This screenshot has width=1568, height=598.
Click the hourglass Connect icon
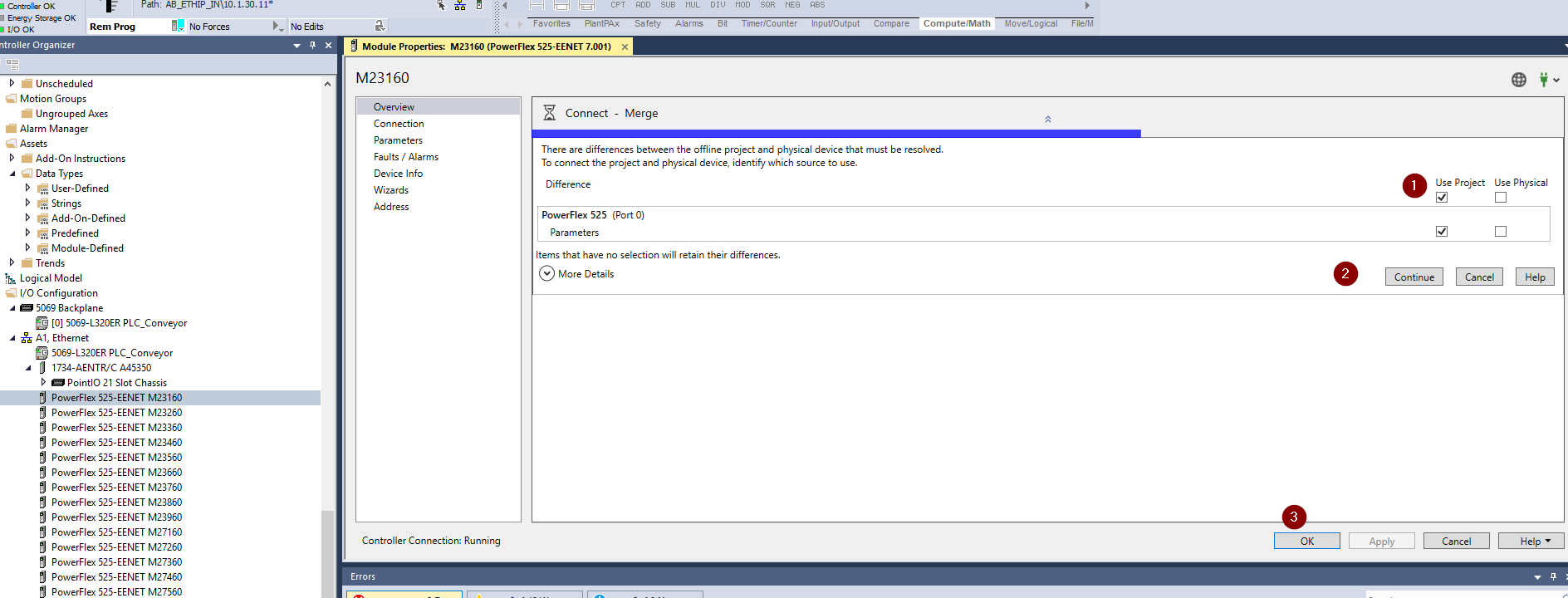[x=549, y=113]
